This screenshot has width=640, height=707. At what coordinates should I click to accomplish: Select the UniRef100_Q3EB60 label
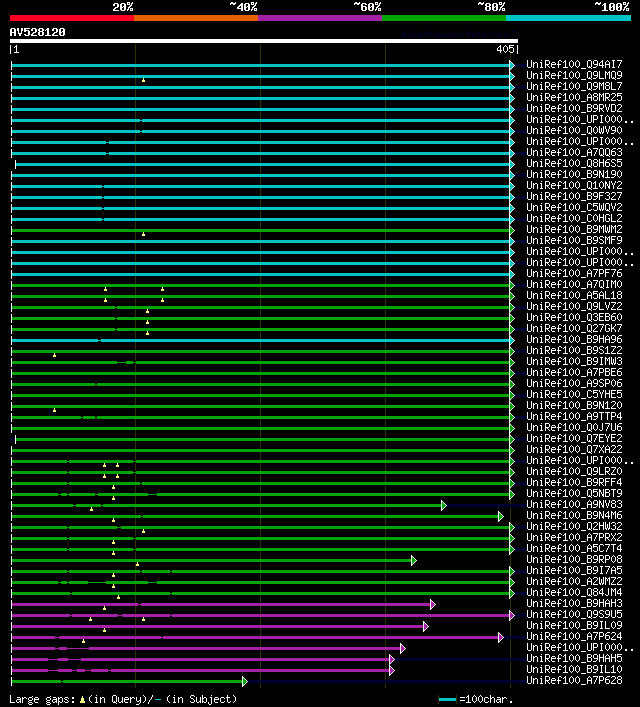pos(574,317)
